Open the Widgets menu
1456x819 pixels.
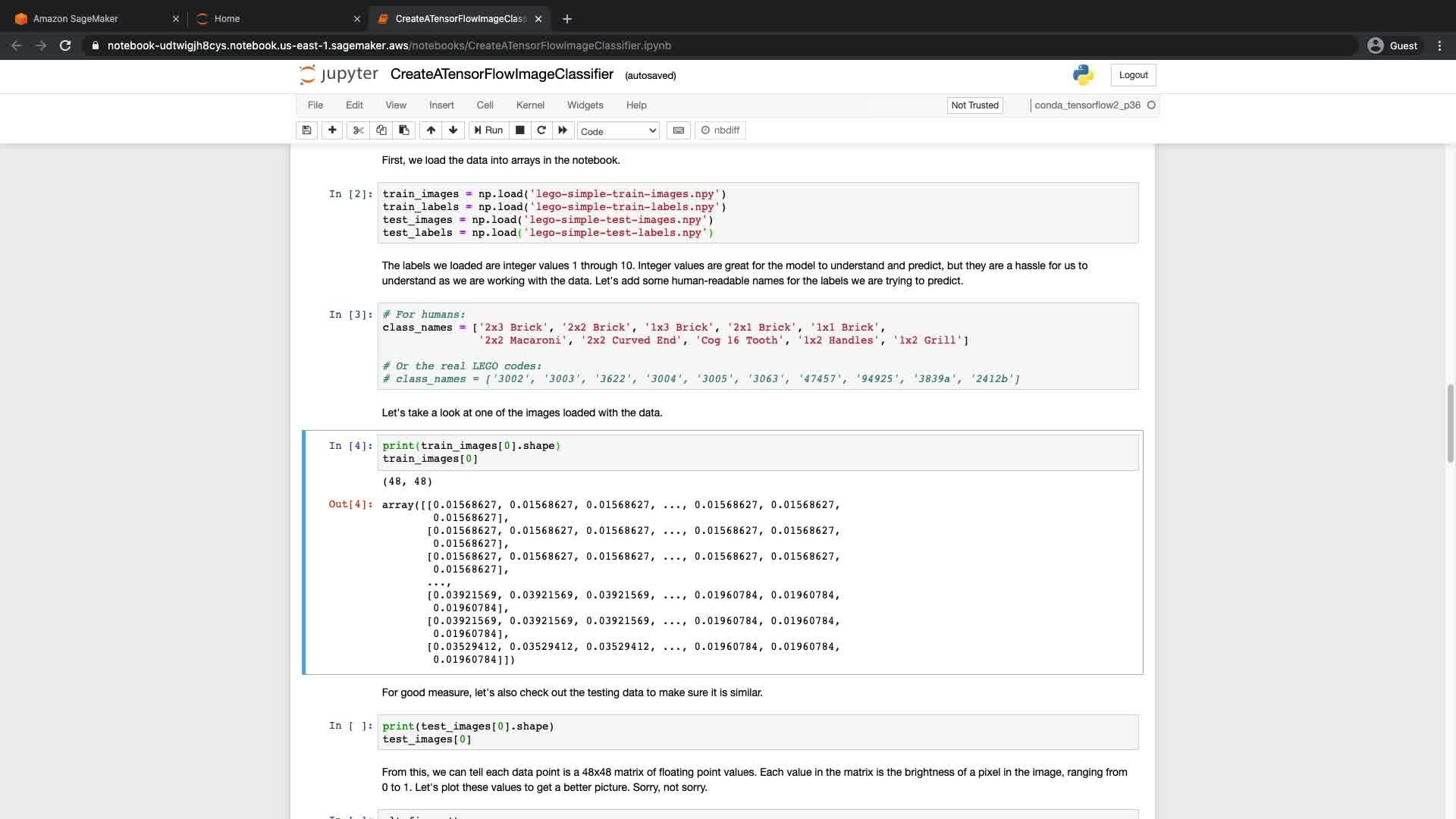click(585, 105)
